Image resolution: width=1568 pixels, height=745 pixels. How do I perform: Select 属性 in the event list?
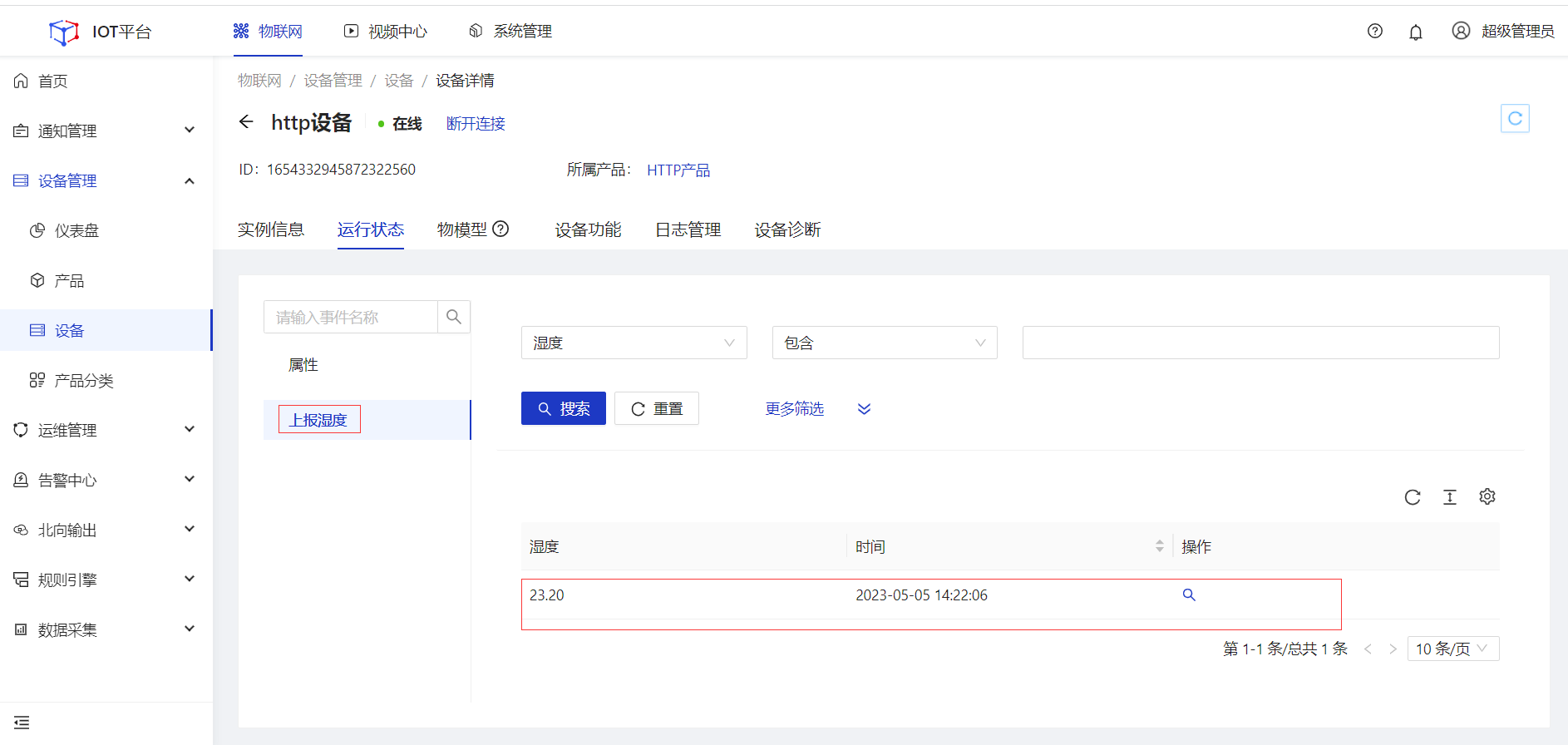coord(303,365)
